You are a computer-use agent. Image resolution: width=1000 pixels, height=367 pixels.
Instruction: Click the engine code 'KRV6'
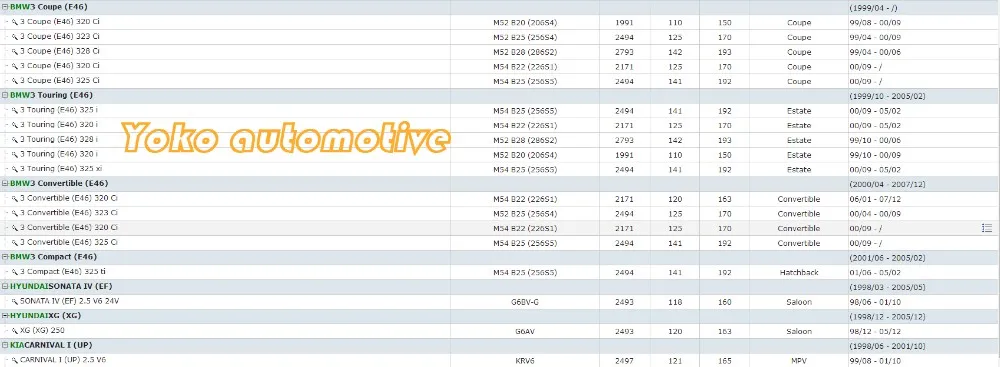525,361
